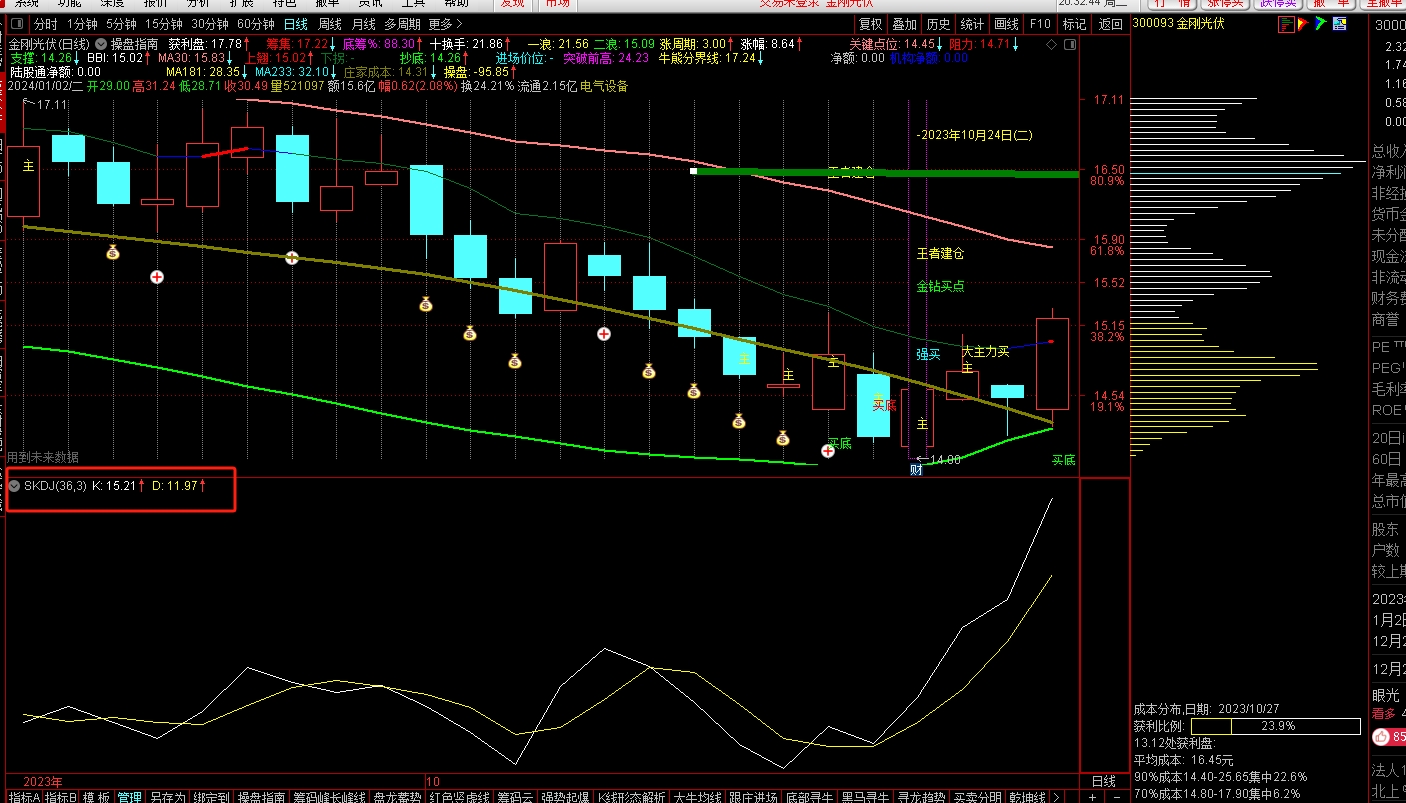Viewport: 1406px width, 803px height.
Task: Apply the K线形态解析 indicator
Action: 631,797
